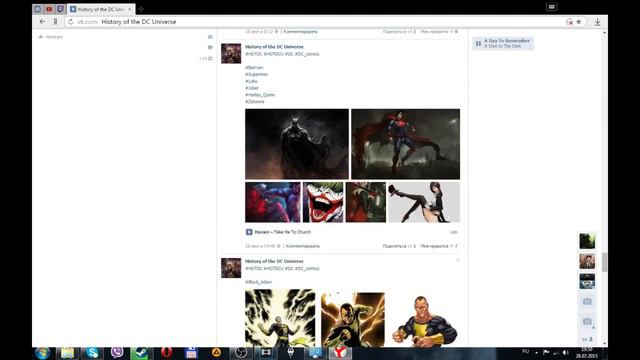Screen dimensions: 640x360
Task: Open the taskbar clock showing 28.07.2015
Action: tap(587, 353)
